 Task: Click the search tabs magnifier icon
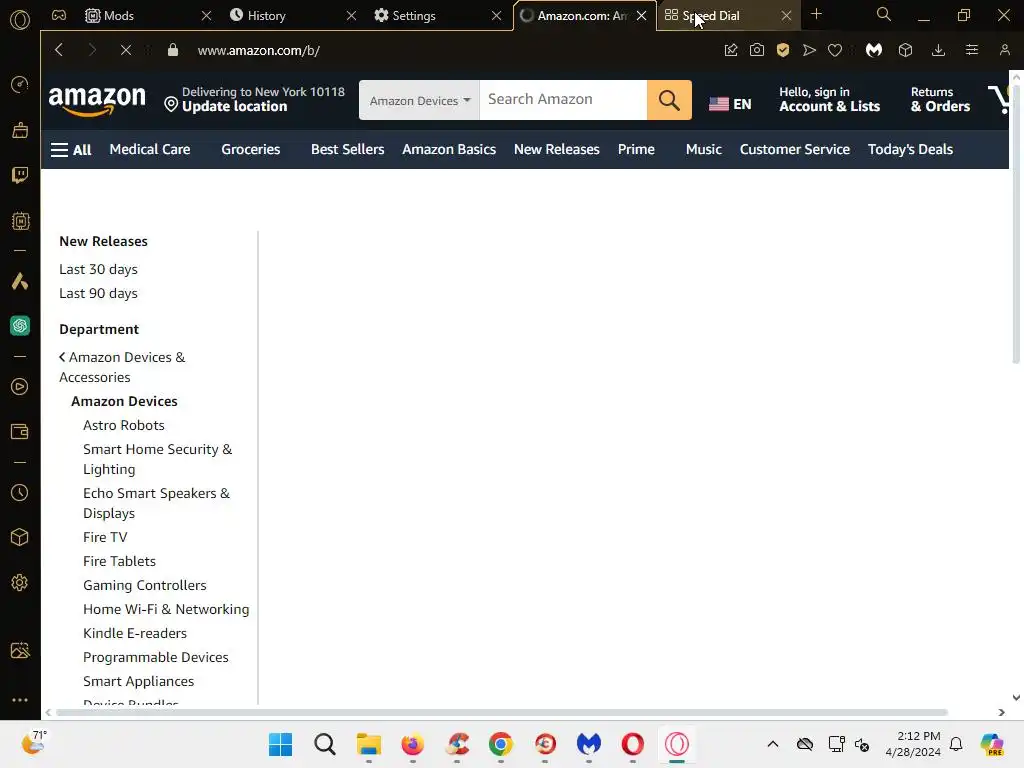(x=884, y=14)
